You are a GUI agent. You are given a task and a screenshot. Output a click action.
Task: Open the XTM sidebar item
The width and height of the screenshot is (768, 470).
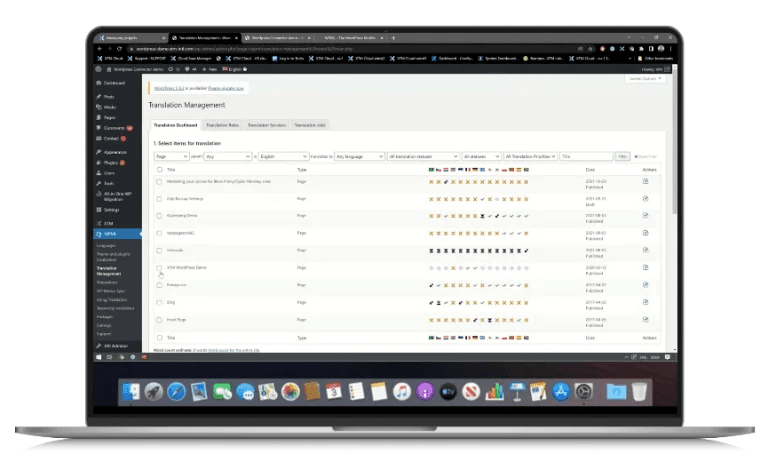108,224
